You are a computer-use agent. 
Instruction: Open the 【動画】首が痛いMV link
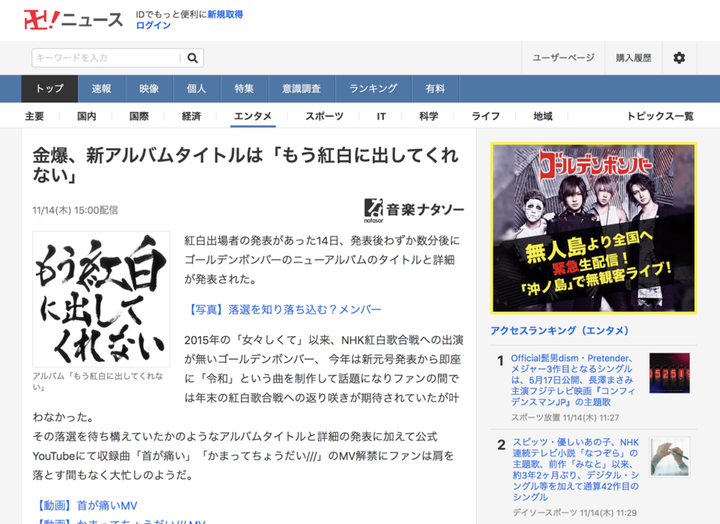pyautogui.click(x=85, y=506)
